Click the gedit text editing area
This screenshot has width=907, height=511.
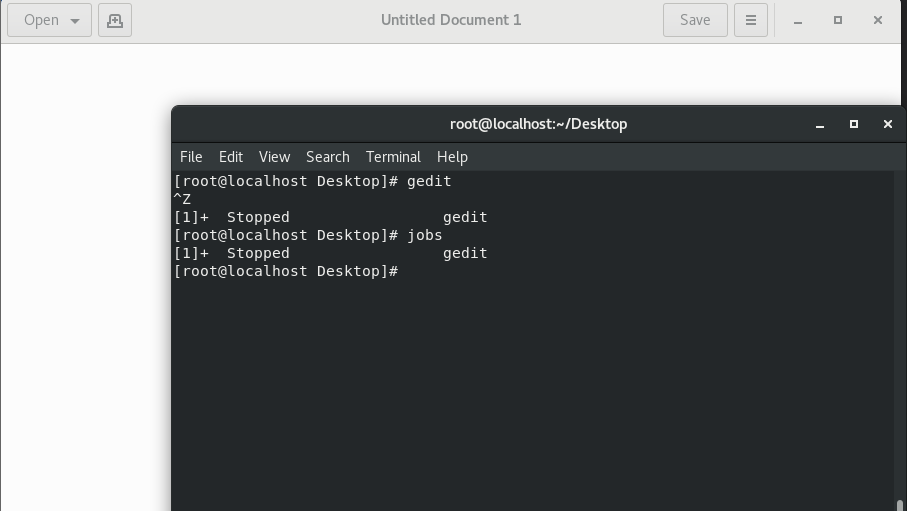(87, 278)
